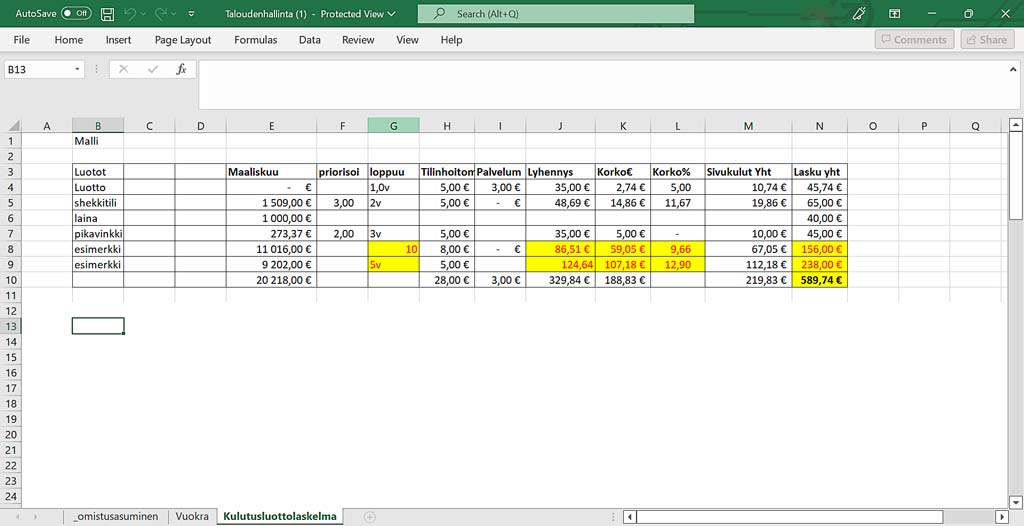Switch to the Insert ribbon tab
This screenshot has width=1024, height=526.
pos(118,40)
